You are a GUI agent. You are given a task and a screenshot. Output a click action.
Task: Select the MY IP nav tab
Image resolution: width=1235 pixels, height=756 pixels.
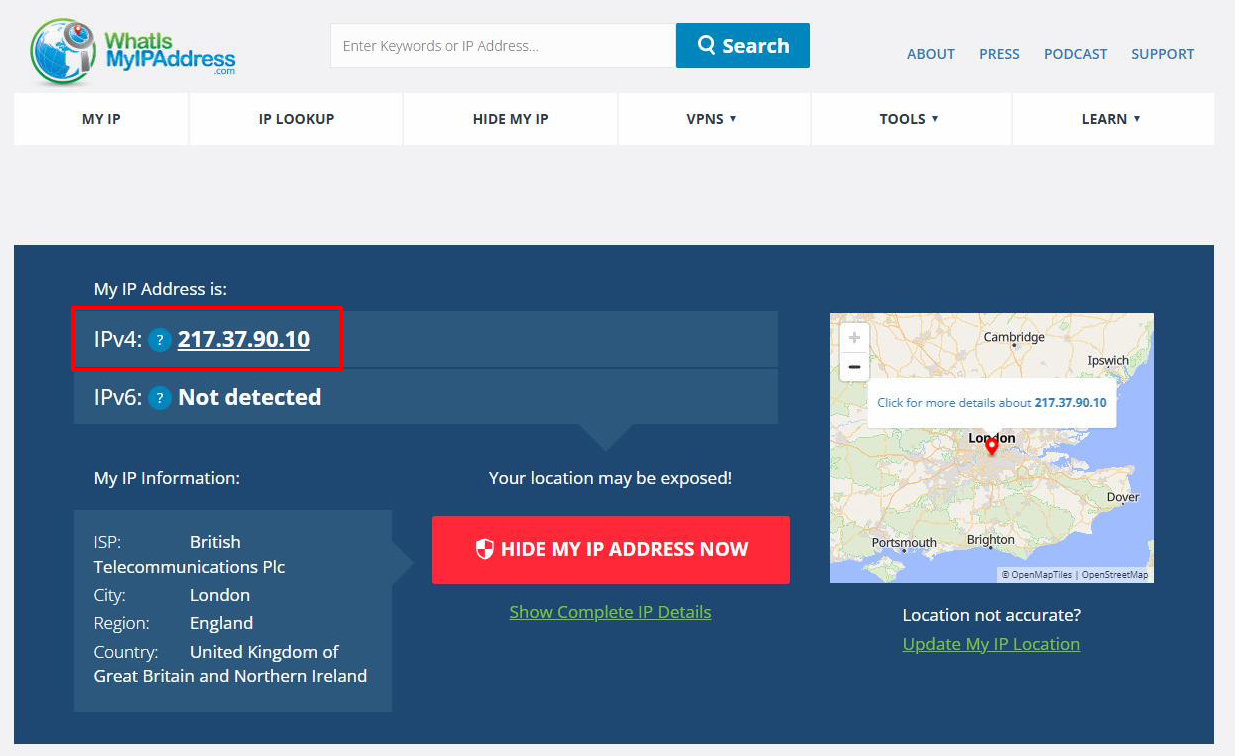click(101, 119)
